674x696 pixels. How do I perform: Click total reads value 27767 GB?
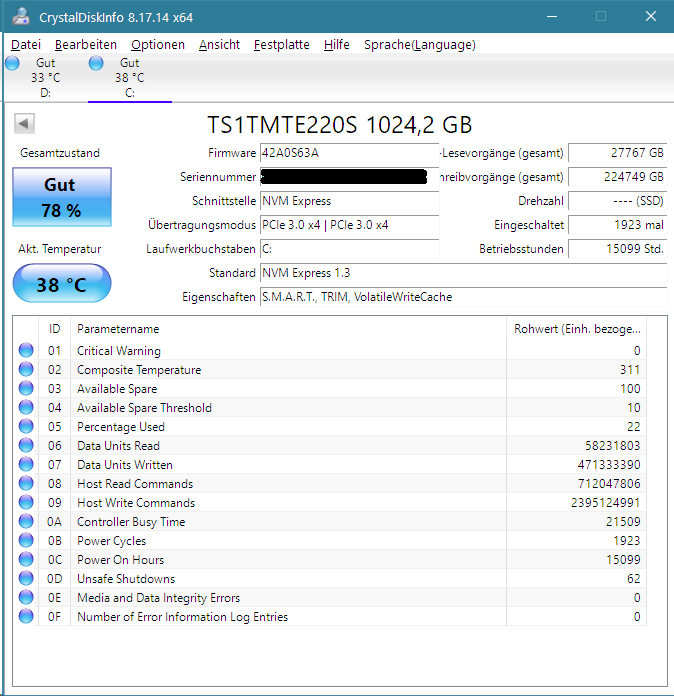[618, 153]
